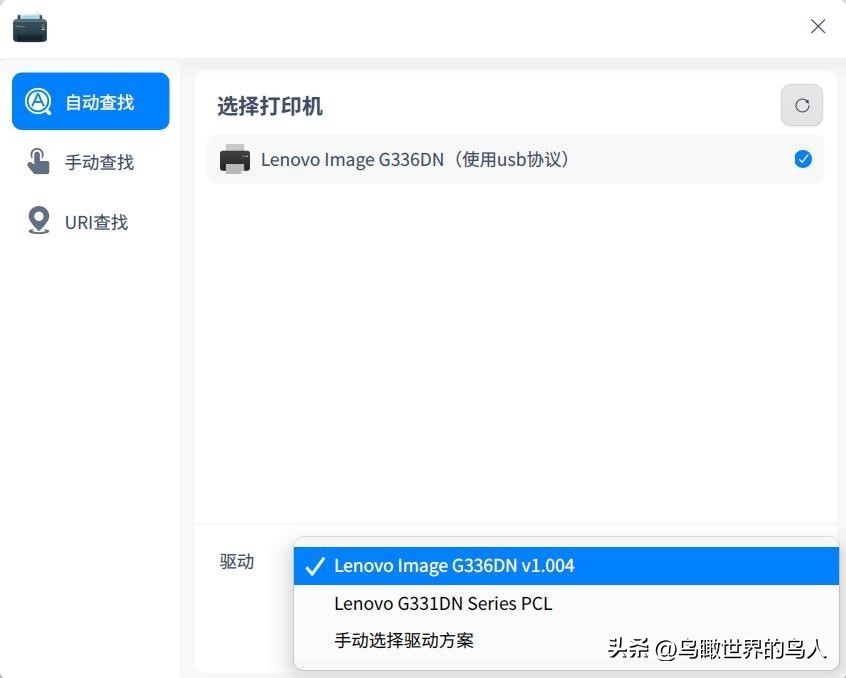Click the refresh icon to rescan printers
The image size is (846, 678).
click(x=801, y=104)
